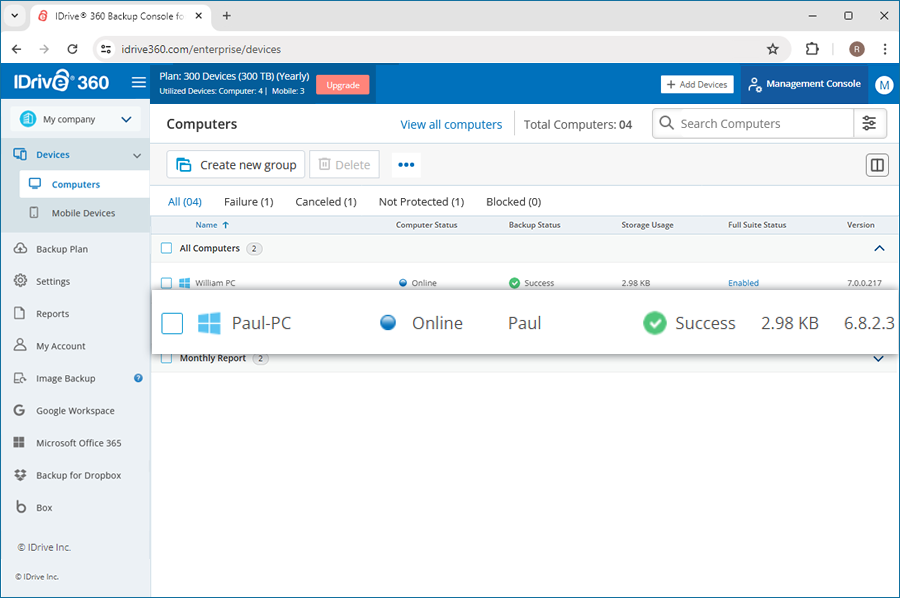Open My company dropdown
Image resolution: width=900 pixels, height=598 pixels.
coord(76,119)
